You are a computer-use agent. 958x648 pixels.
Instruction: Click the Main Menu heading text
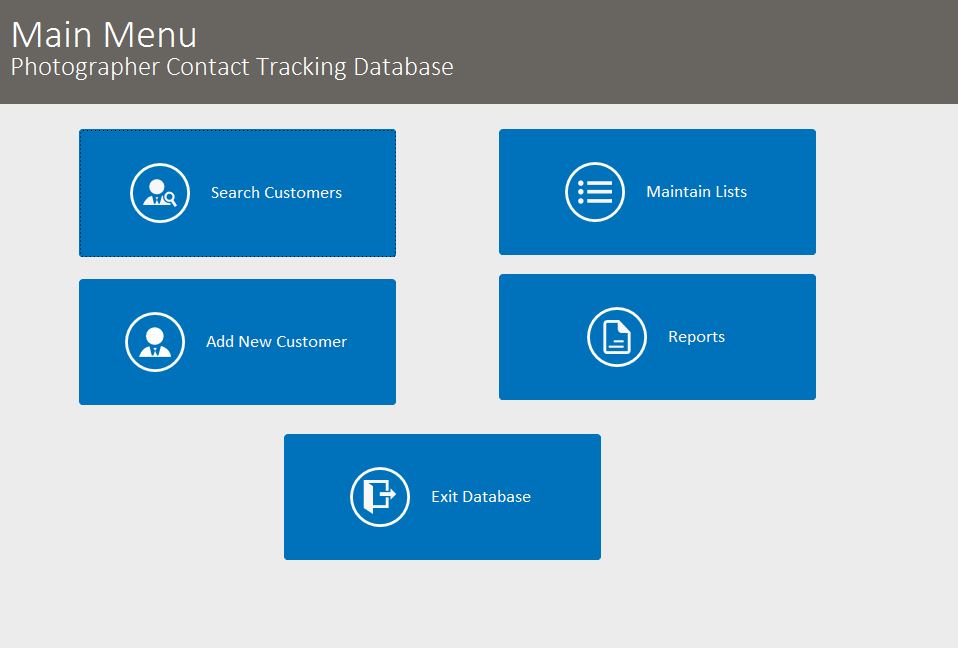(x=104, y=34)
